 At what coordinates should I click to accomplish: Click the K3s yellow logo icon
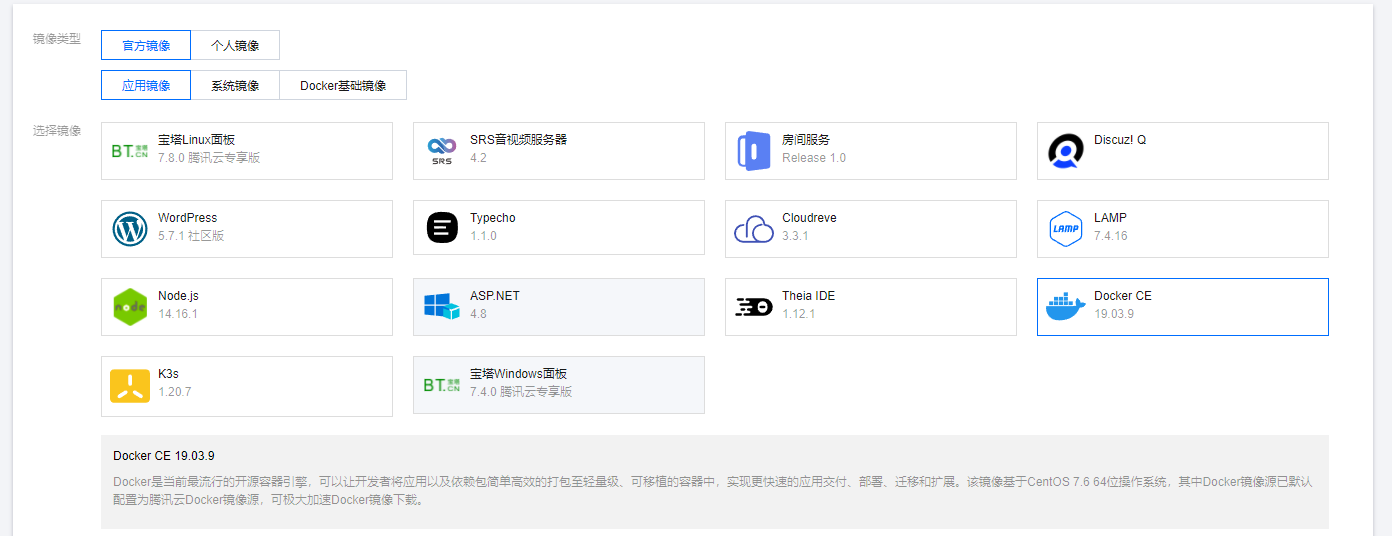click(130, 385)
